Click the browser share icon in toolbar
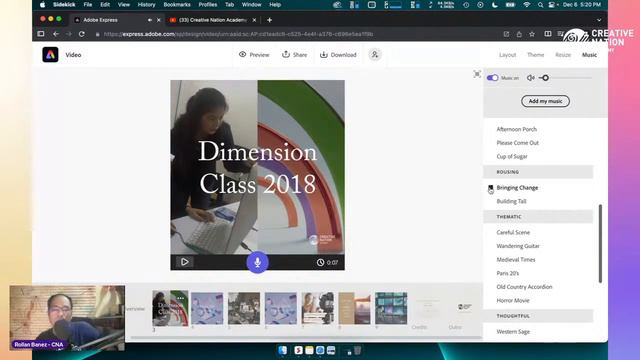The image size is (640, 360). [x=519, y=34]
